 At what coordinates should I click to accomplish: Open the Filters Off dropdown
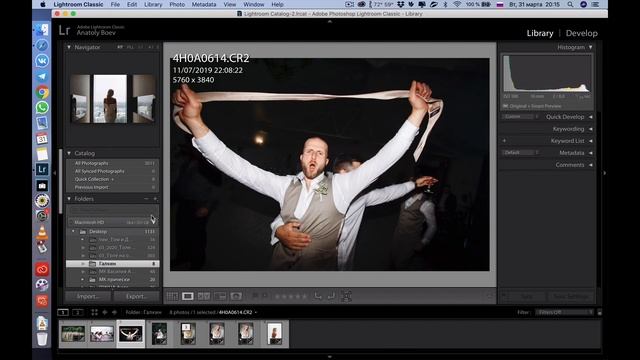click(564, 312)
